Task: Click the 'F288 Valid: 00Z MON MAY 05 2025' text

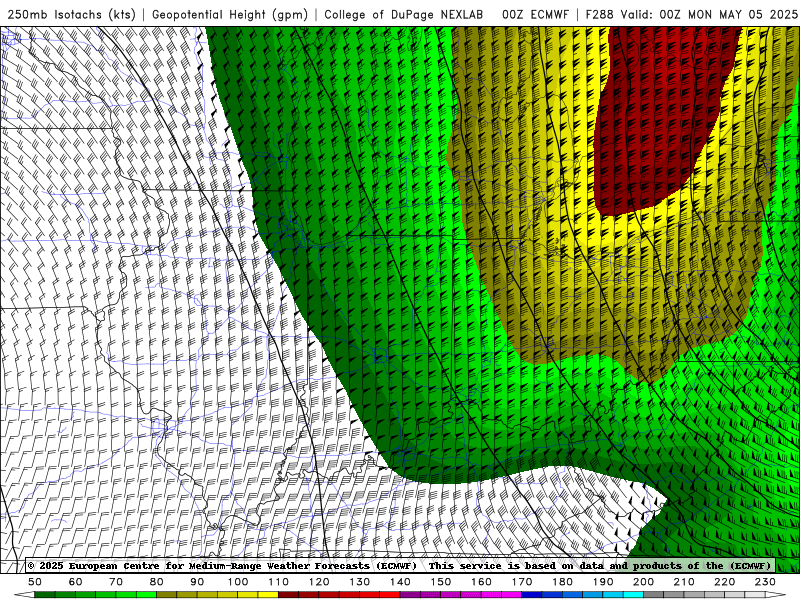Action: tap(691, 14)
